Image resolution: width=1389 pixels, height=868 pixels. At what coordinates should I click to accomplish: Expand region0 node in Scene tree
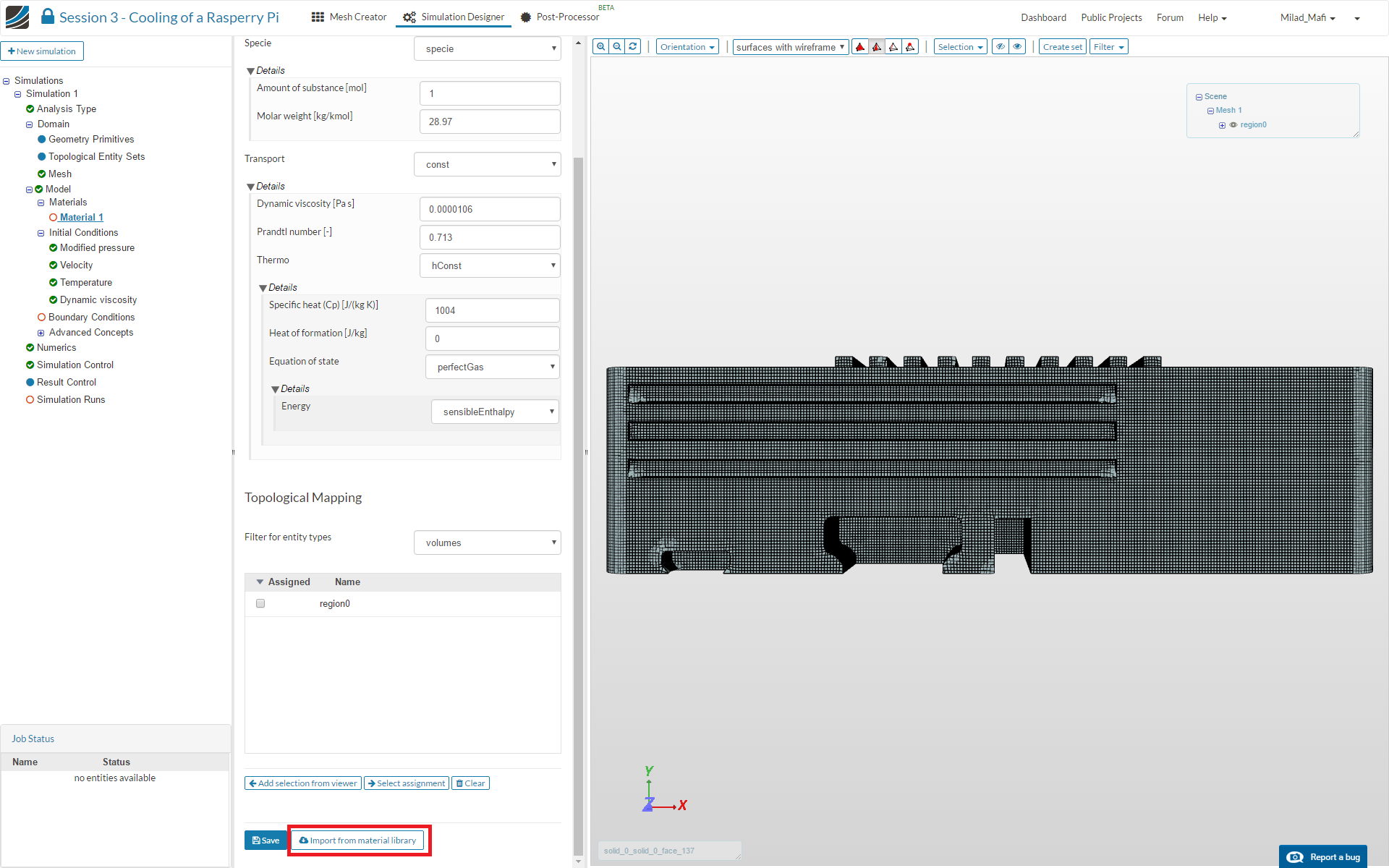tap(1222, 125)
